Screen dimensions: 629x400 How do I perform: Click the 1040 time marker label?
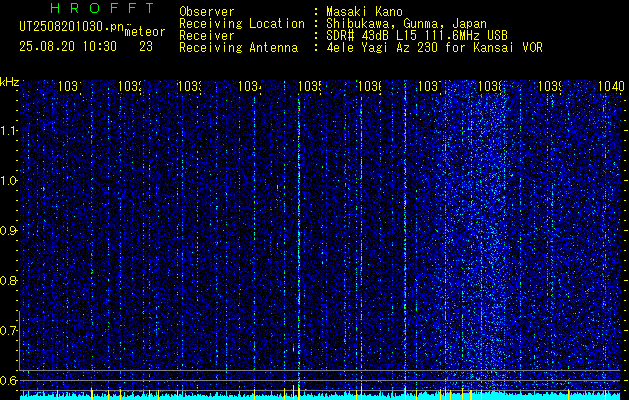pyautogui.click(x=611, y=86)
